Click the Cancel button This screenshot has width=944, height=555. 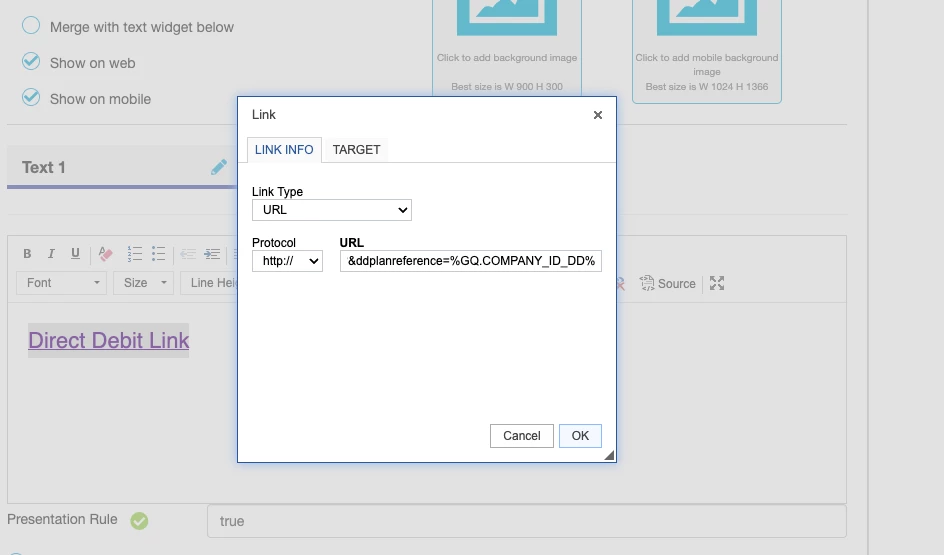click(x=521, y=436)
